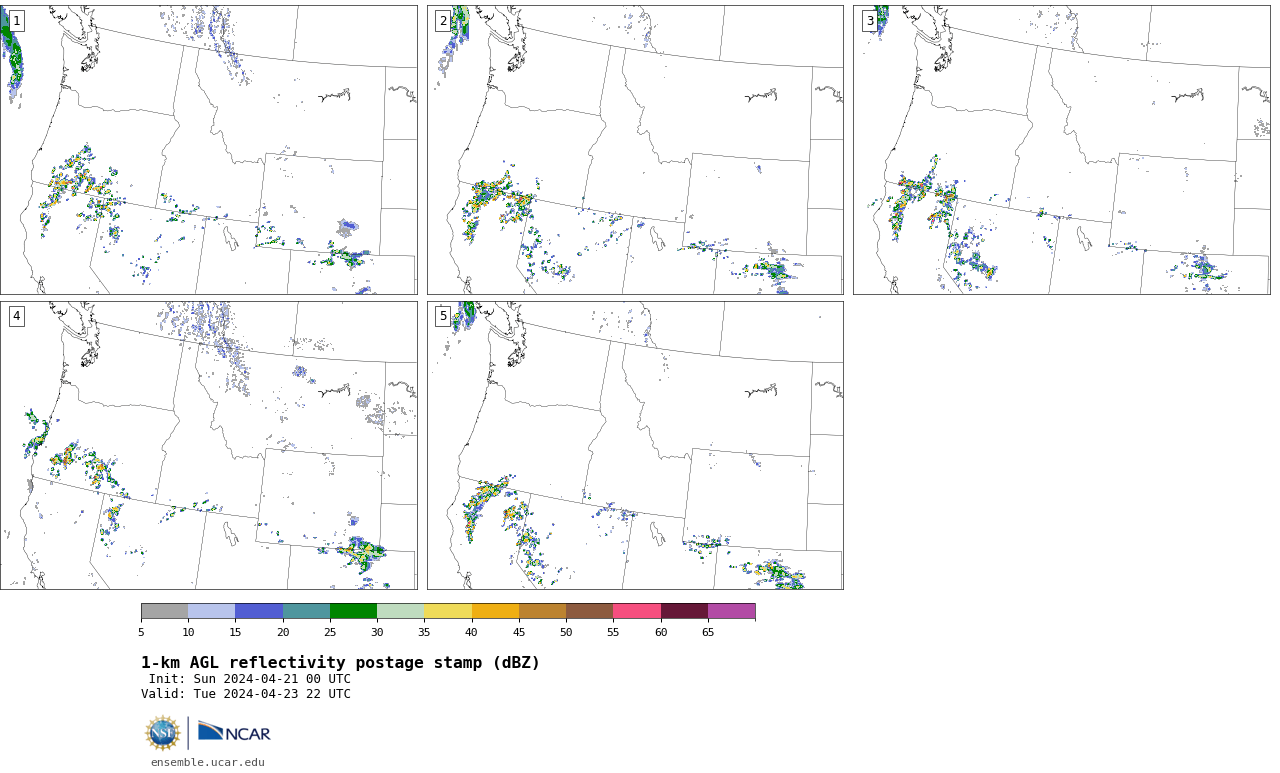Click the colorbar tick label '25'
The height and width of the screenshot is (773, 1280).
point(330,632)
